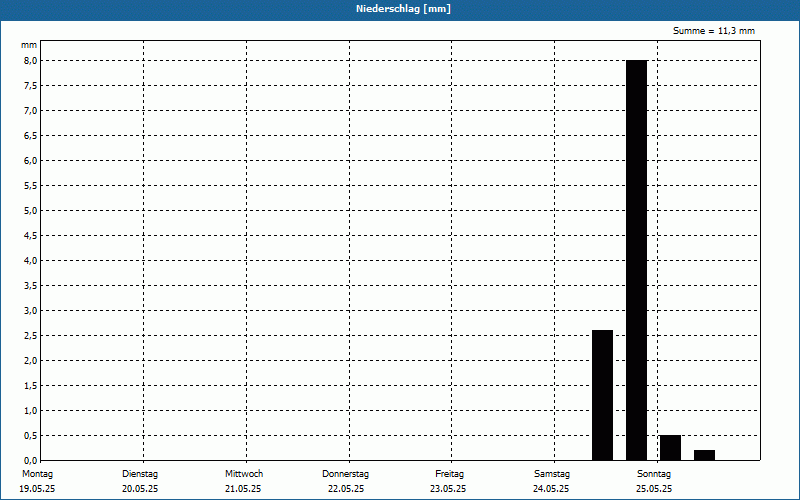
Task: Click the date 19.05.25
Action: tap(37, 489)
